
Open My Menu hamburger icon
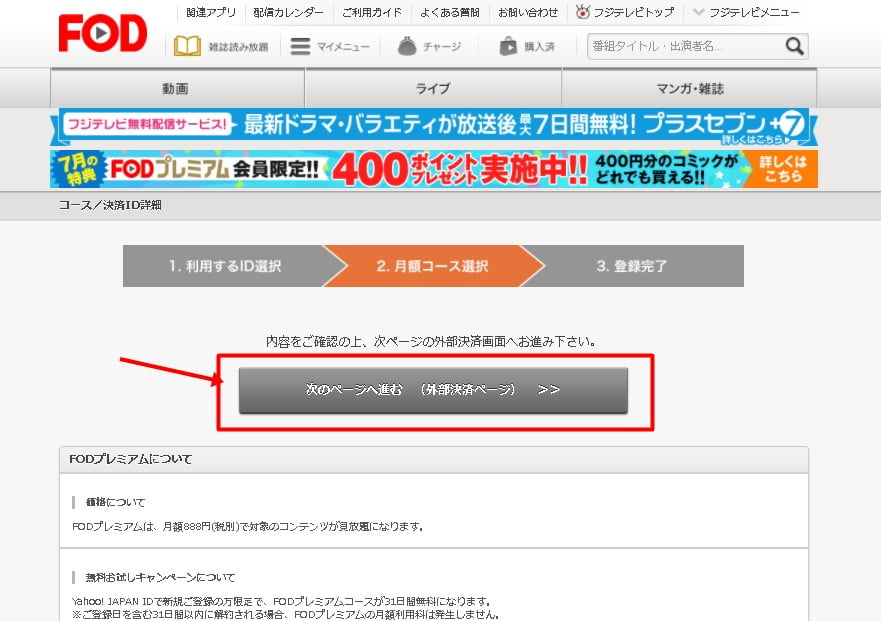click(x=300, y=46)
